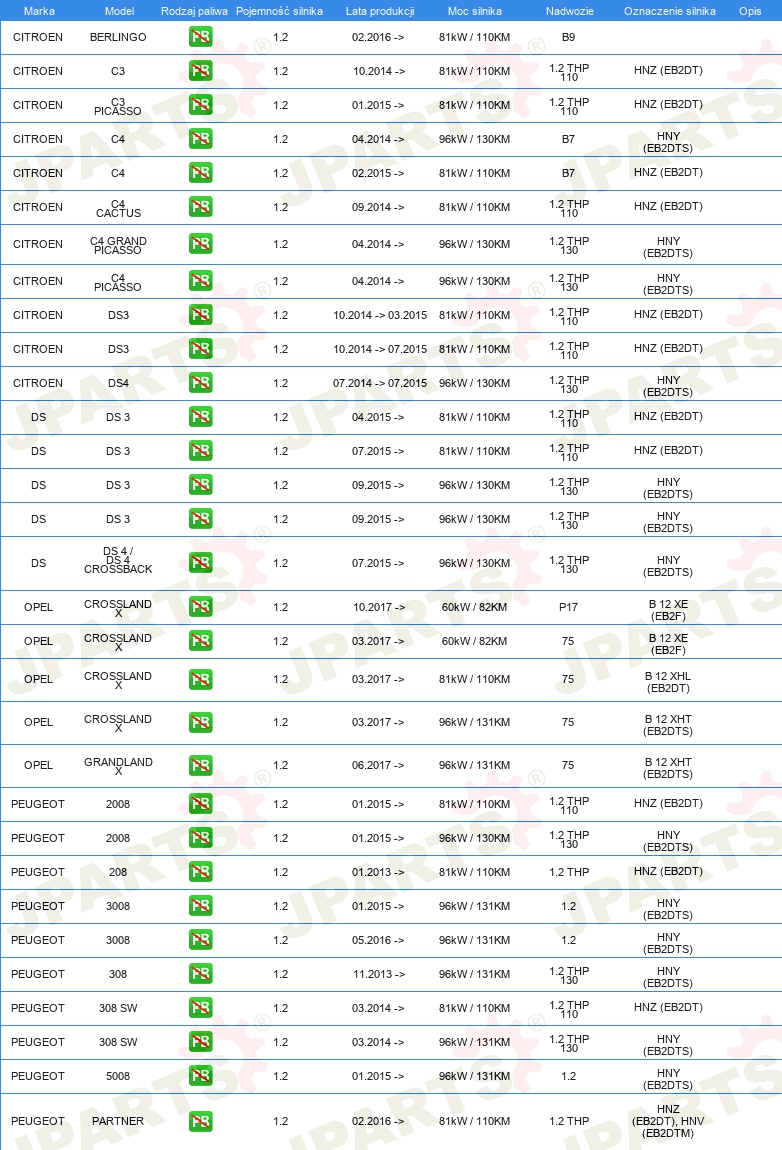Click the 'B 12 XHT (EB2DTS)' cell in the GRANDLAND X row
The image size is (782, 1150).
click(668, 768)
